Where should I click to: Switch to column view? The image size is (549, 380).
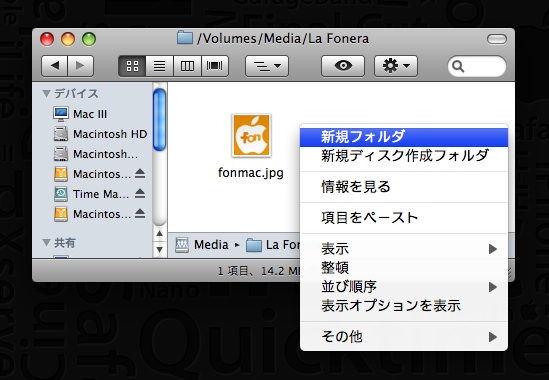click(x=187, y=65)
